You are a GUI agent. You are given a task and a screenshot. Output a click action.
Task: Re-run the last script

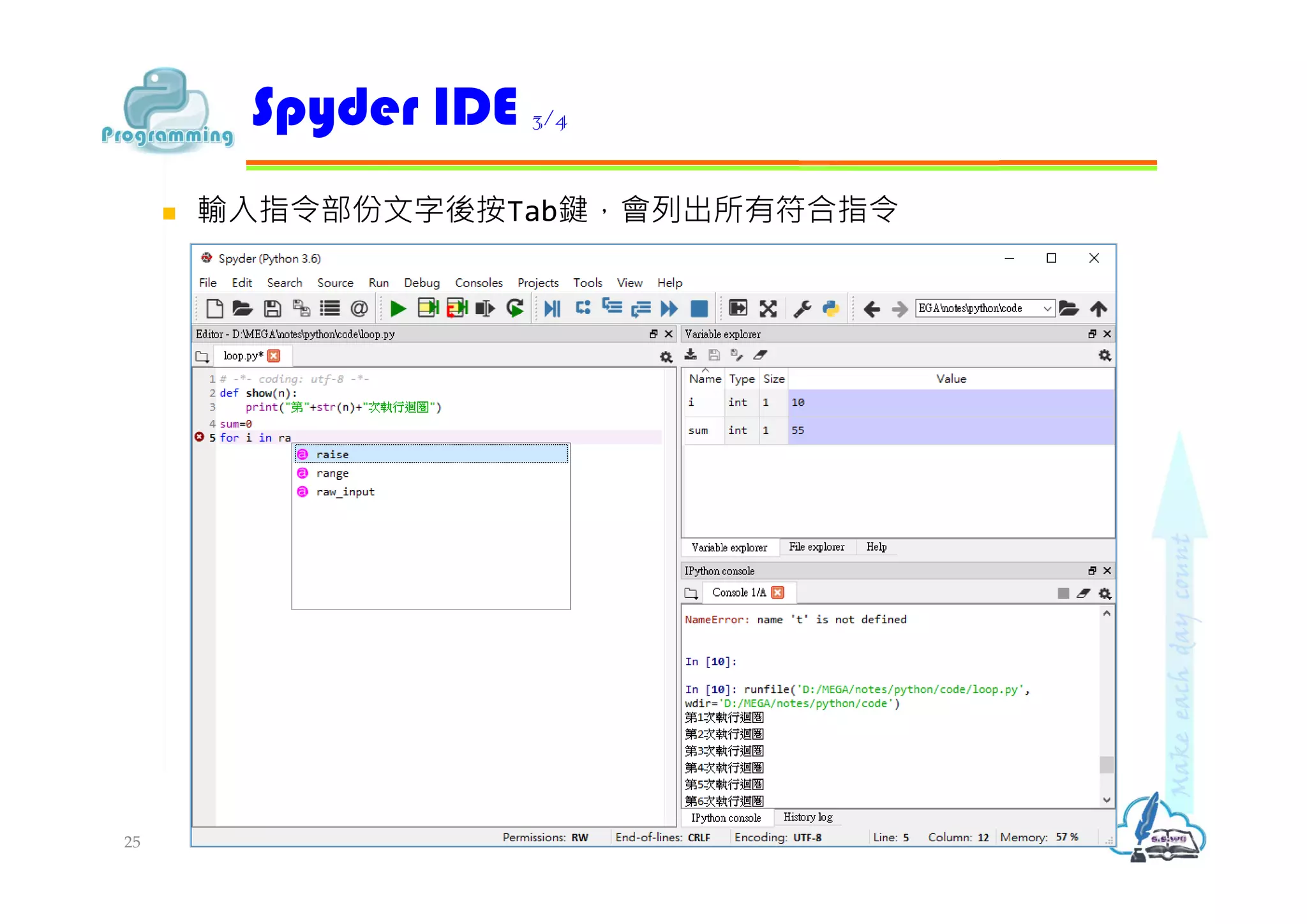pyautogui.click(x=515, y=309)
